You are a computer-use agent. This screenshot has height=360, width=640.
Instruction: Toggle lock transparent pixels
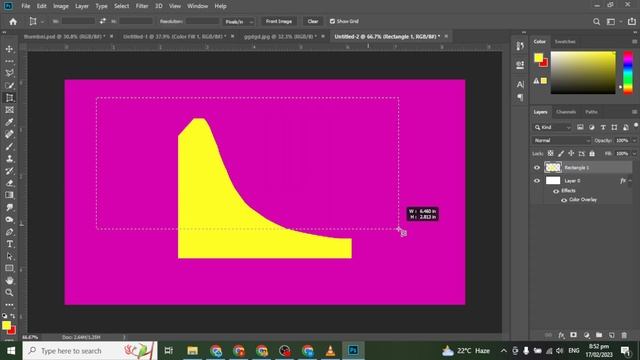point(551,153)
